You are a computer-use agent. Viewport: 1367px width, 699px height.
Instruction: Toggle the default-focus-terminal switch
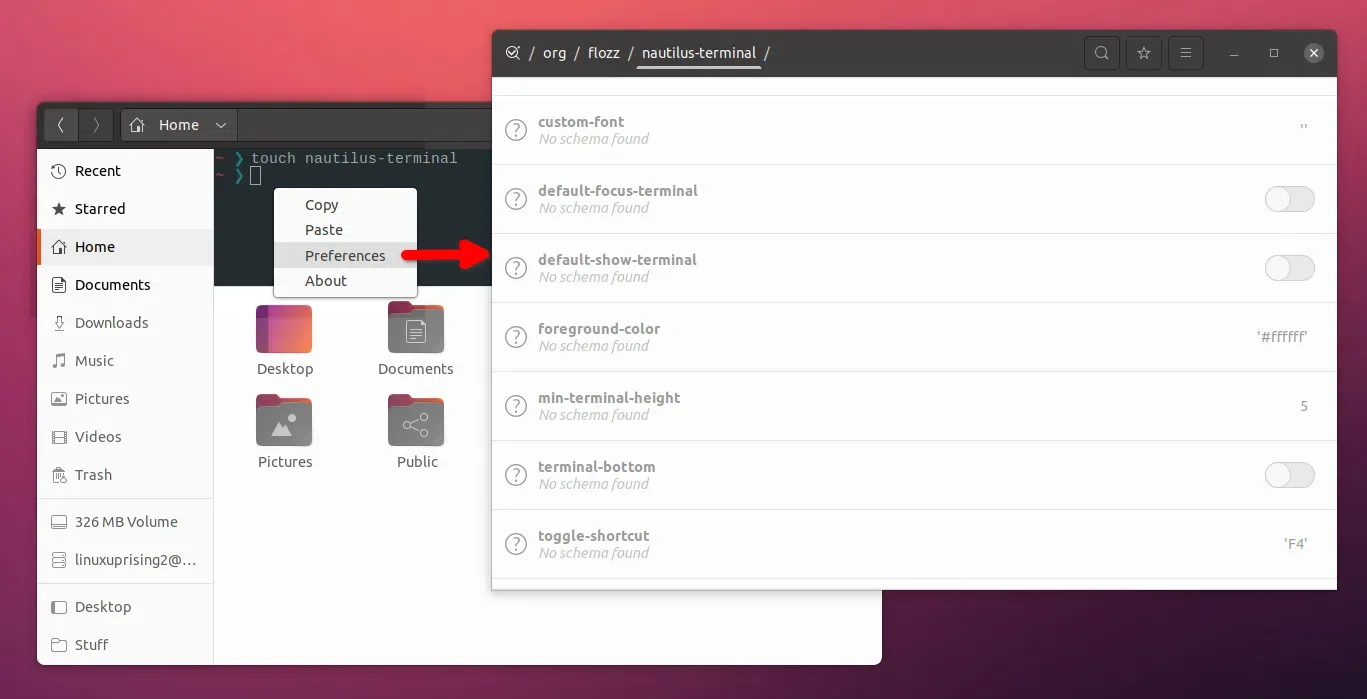tap(1289, 199)
